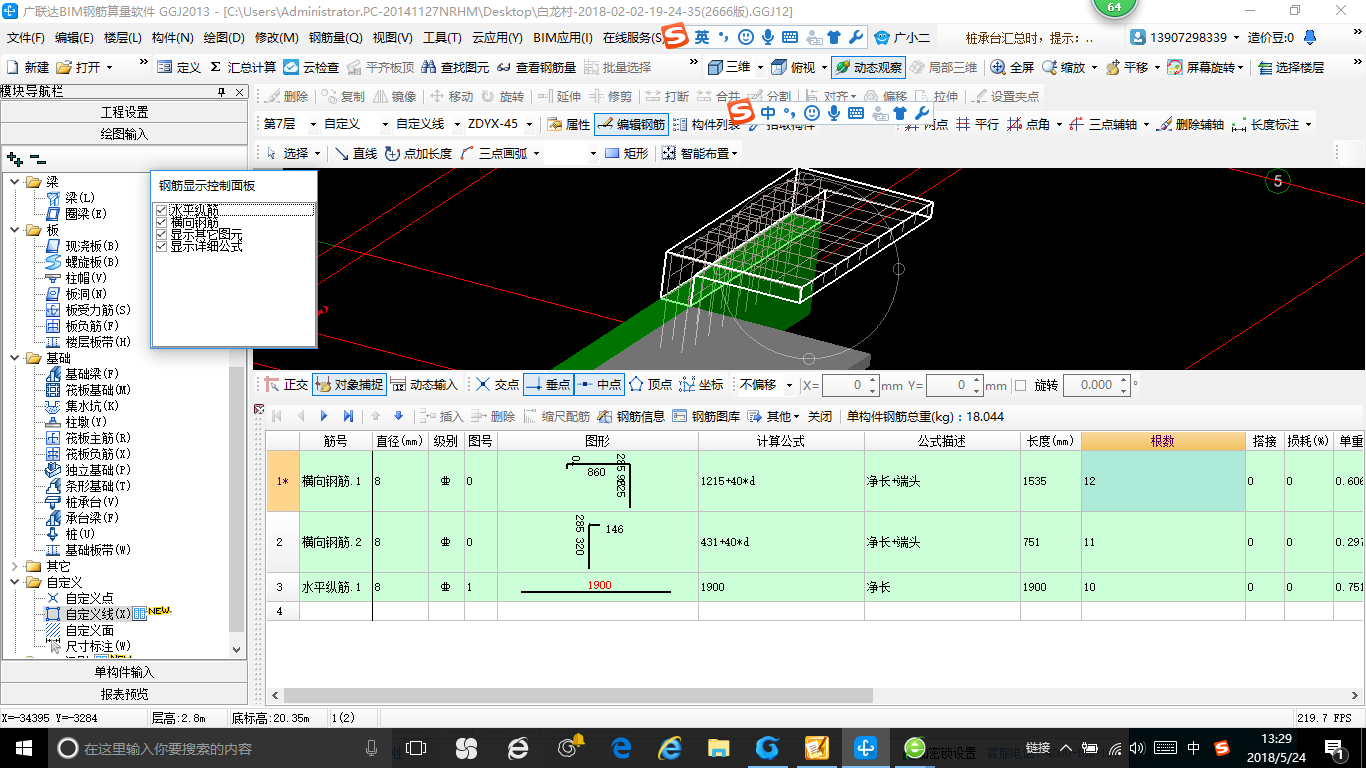Open the 钢筋量(Q) menu
1366x768 pixels.
click(335, 38)
